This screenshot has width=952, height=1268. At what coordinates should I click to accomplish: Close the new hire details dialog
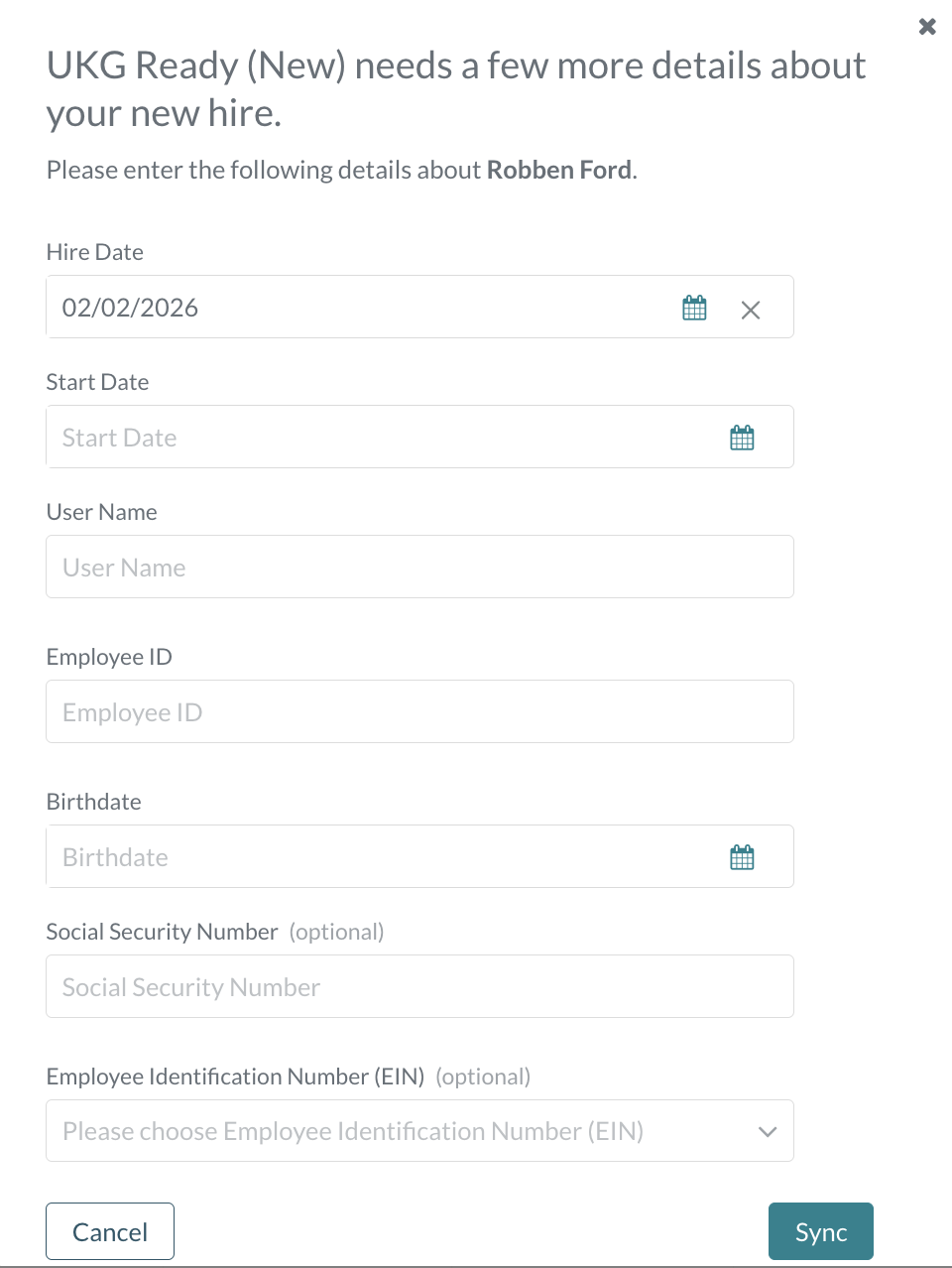tap(927, 27)
